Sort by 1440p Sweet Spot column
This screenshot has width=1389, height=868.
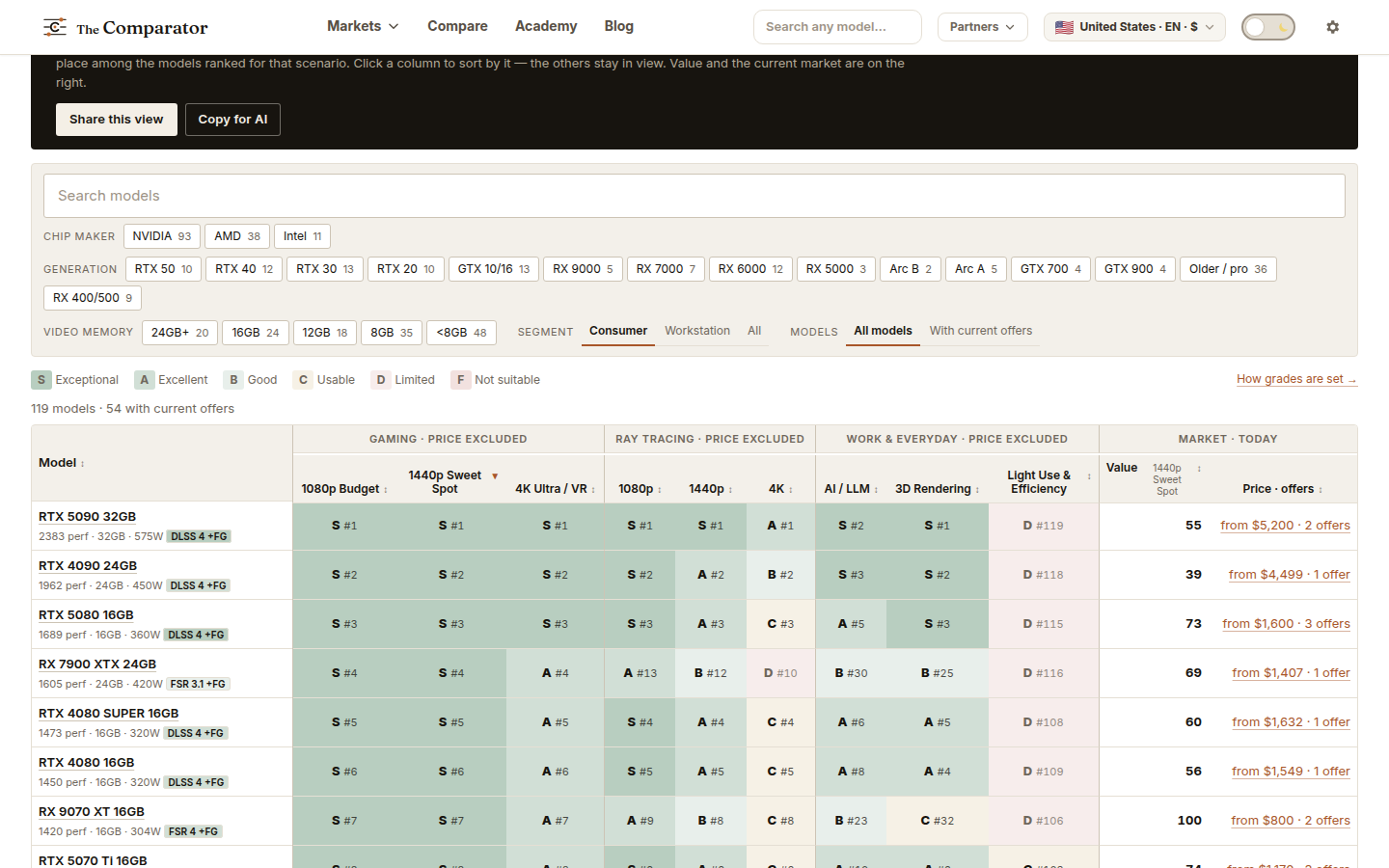451,482
